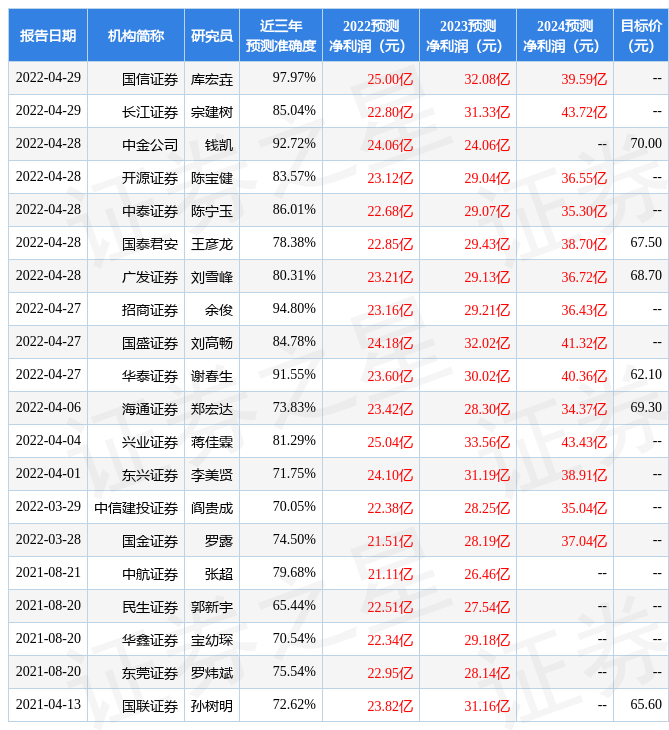Click researcher name 谢春生
The image size is (669, 730).
click(212, 376)
